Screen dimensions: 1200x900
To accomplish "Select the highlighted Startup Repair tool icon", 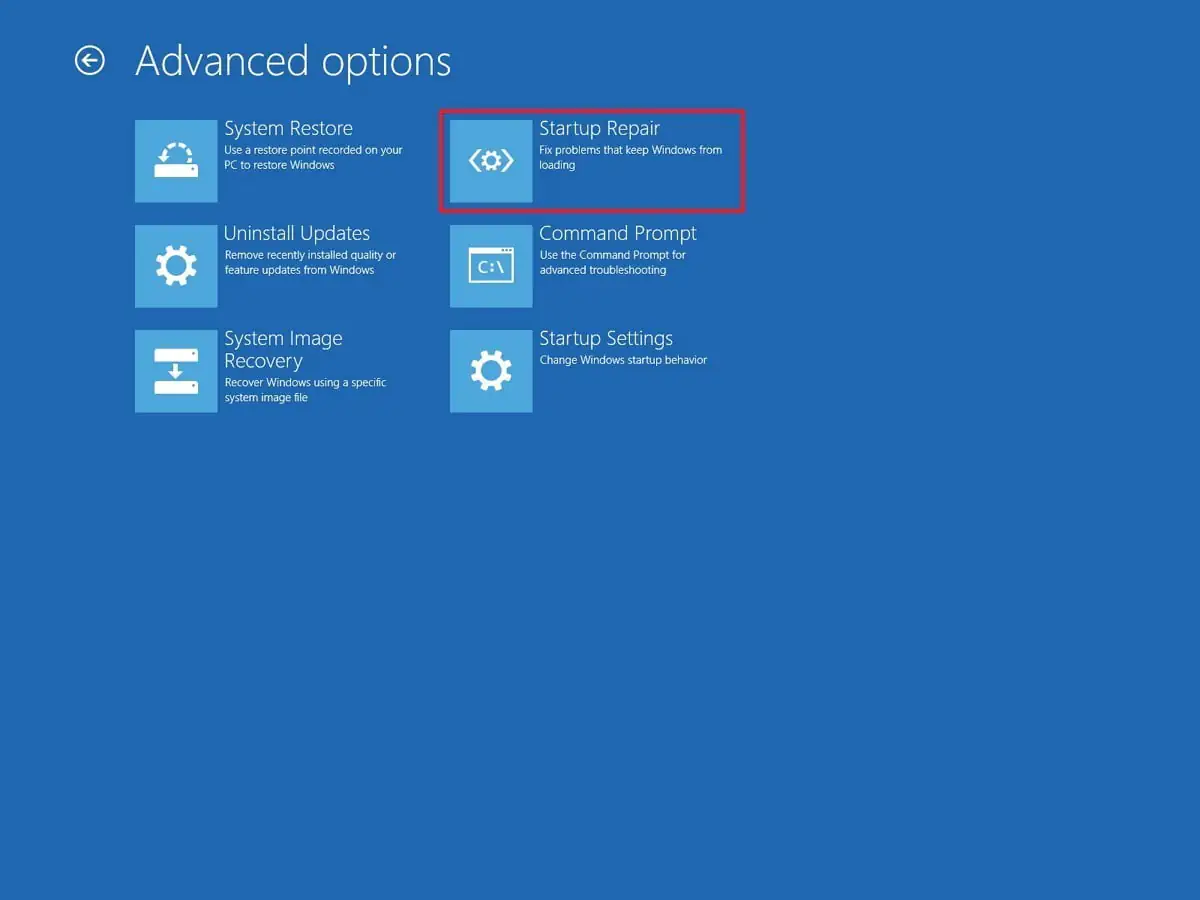I will click(490, 160).
